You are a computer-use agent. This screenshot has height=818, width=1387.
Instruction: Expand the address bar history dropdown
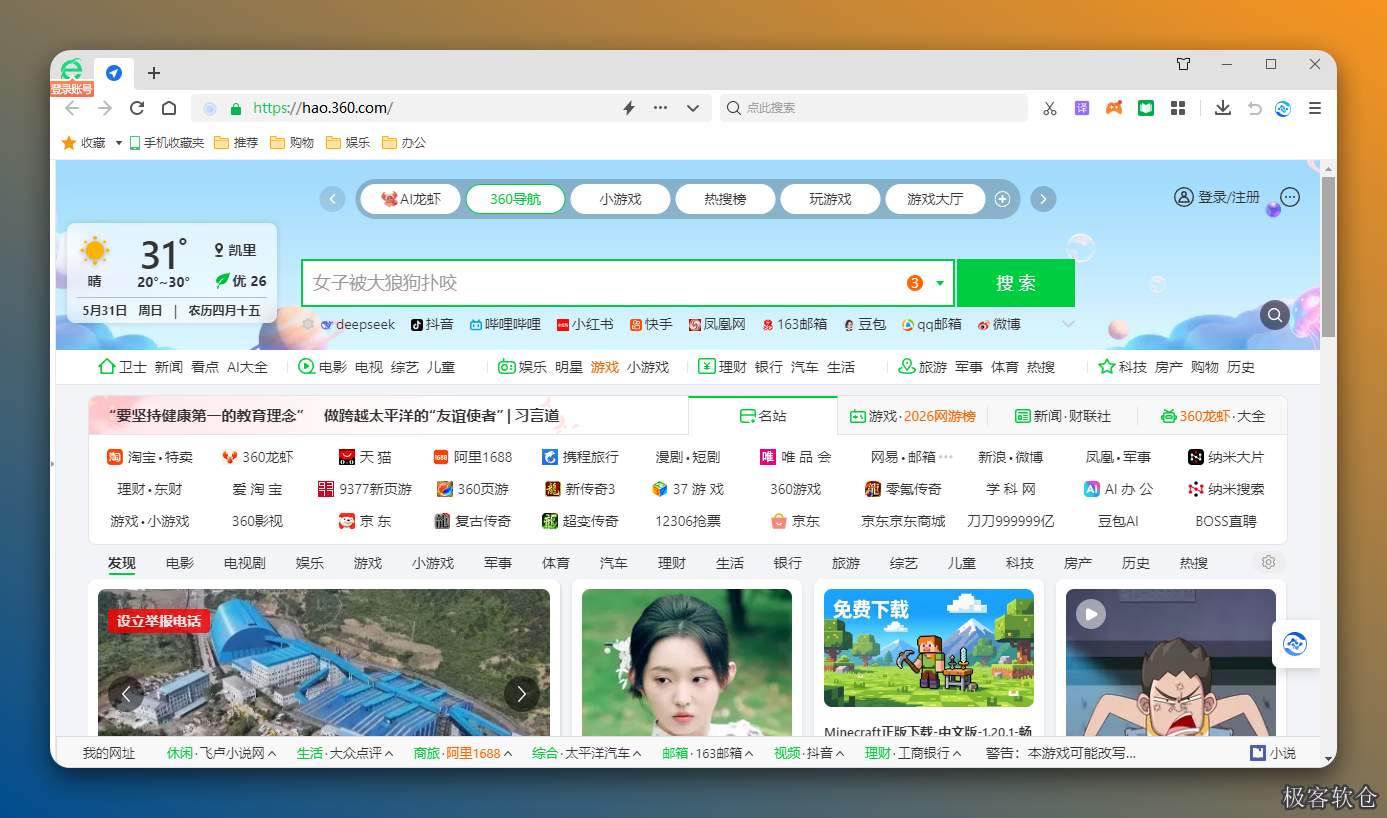(x=693, y=108)
